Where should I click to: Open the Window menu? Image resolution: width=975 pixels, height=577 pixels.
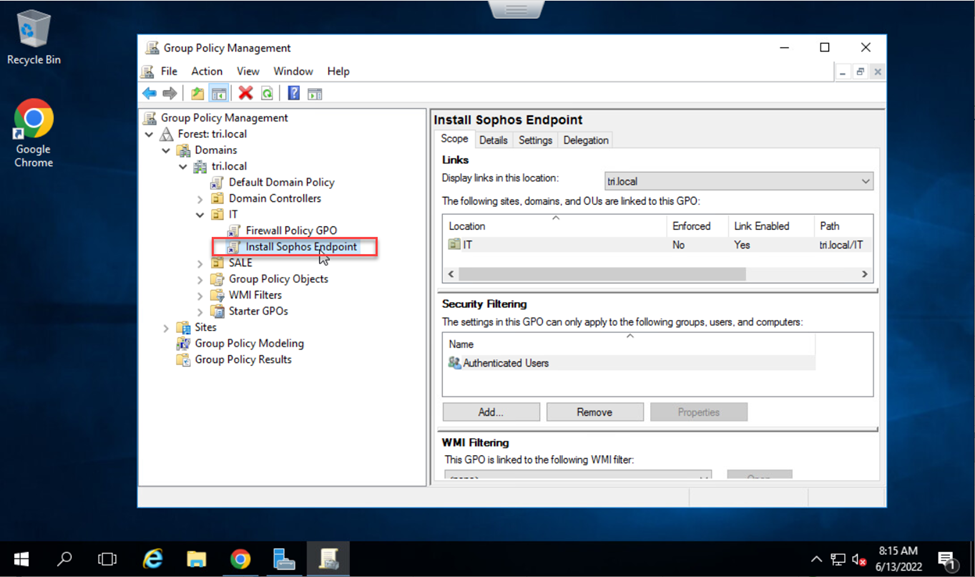coord(293,72)
